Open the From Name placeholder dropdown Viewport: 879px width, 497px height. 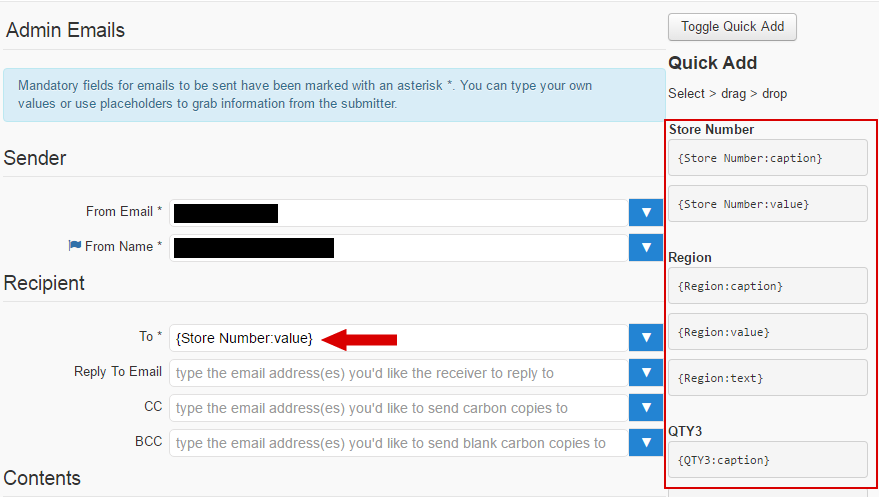pyautogui.click(x=646, y=248)
